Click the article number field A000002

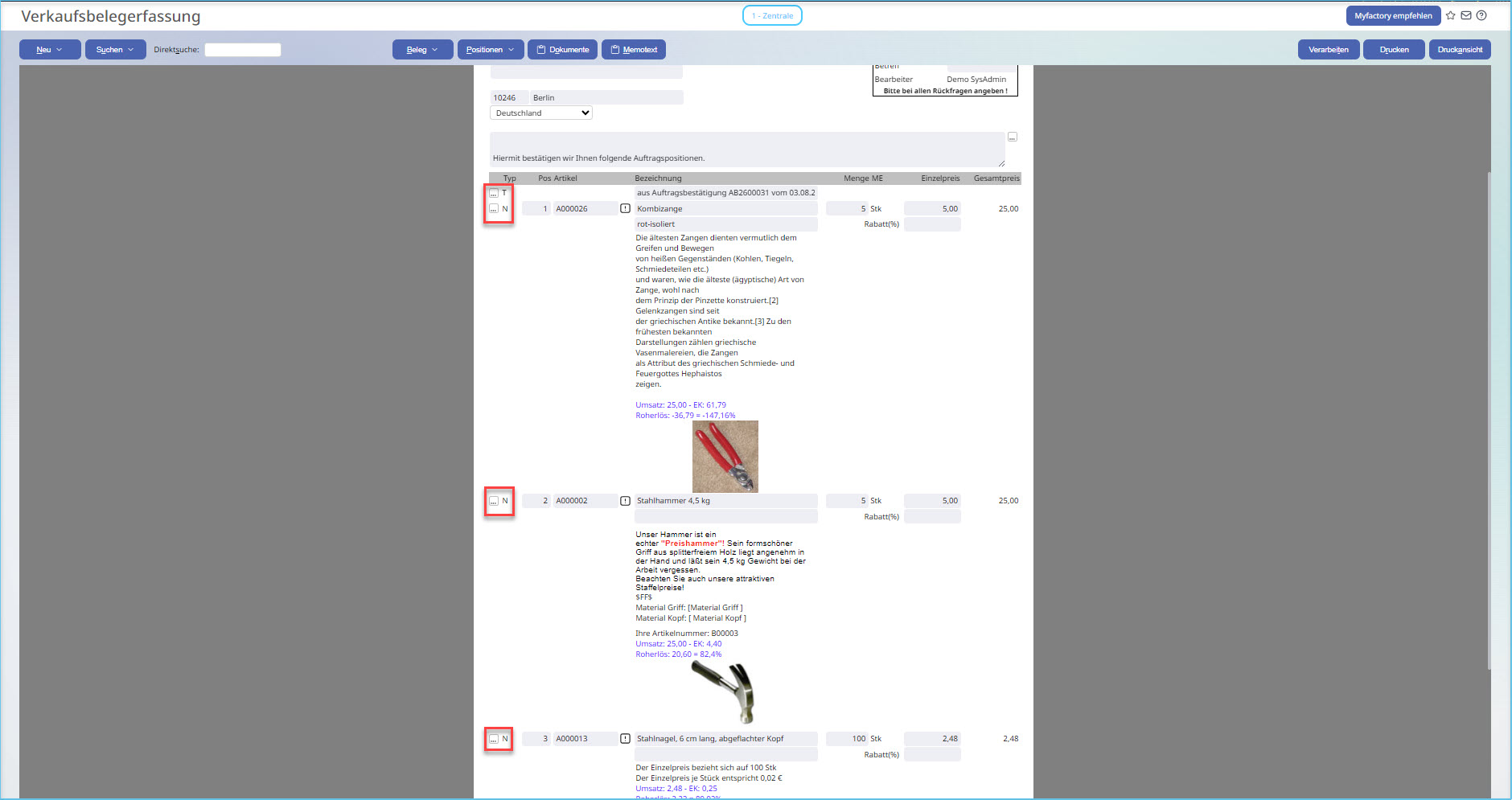click(x=585, y=501)
